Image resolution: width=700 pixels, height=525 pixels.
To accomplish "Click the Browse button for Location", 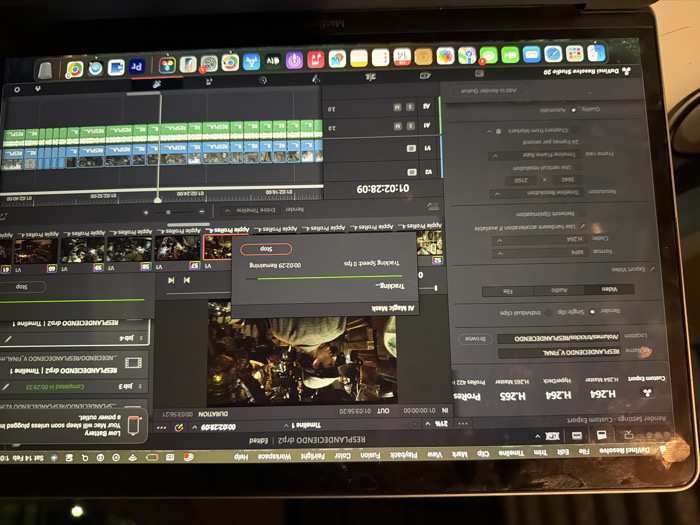I will pos(475,339).
